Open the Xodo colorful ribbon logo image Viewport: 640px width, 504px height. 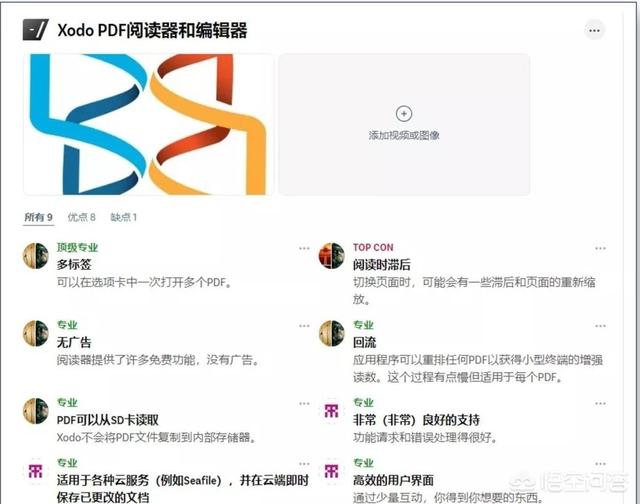point(148,124)
